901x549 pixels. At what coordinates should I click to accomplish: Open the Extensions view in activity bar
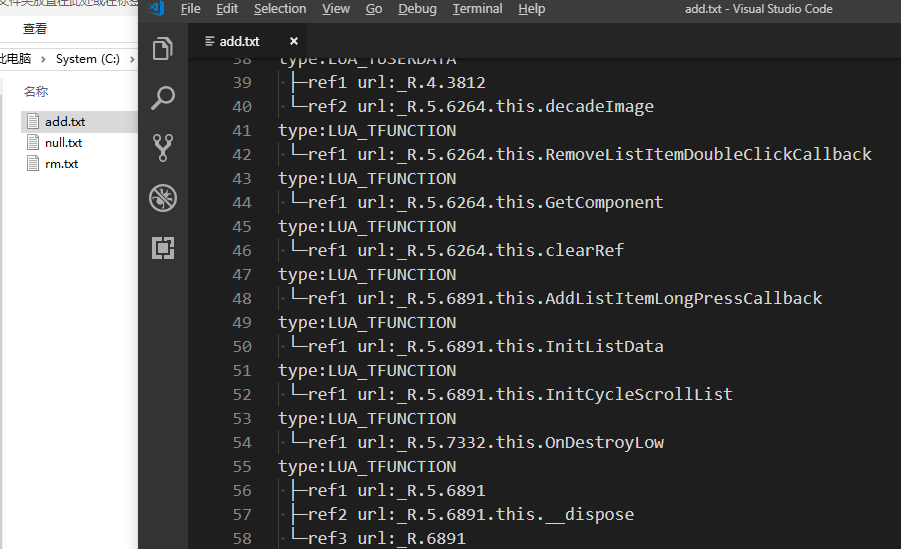tap(163, 248)
